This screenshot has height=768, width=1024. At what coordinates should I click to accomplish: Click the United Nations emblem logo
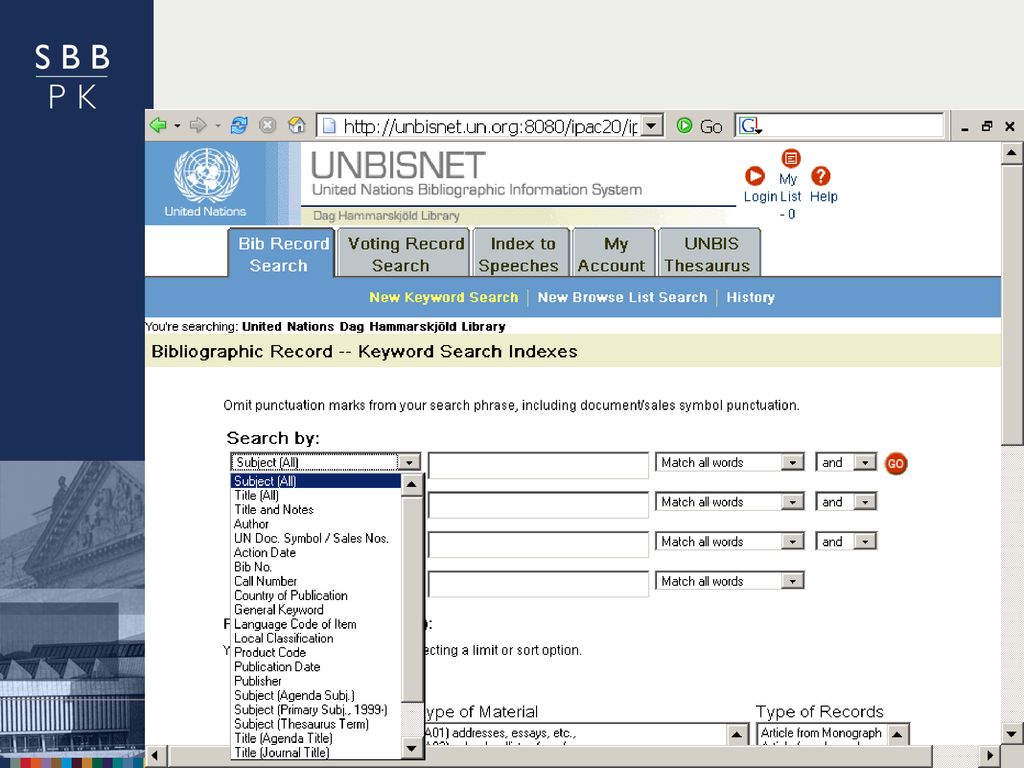click(x=206, y=175)
